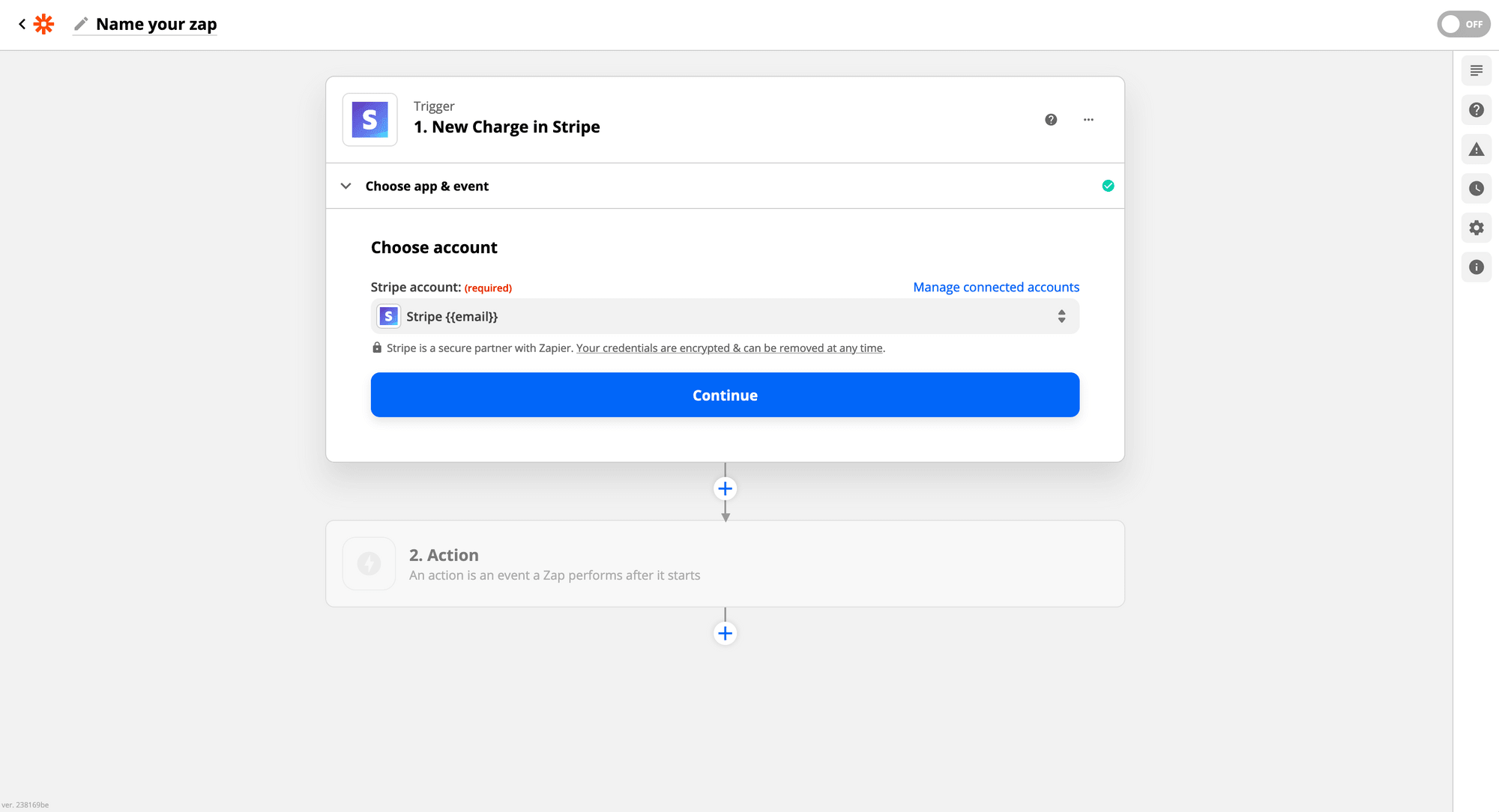
Task: Show the zap info details icon
Action: click(1476, 267)
